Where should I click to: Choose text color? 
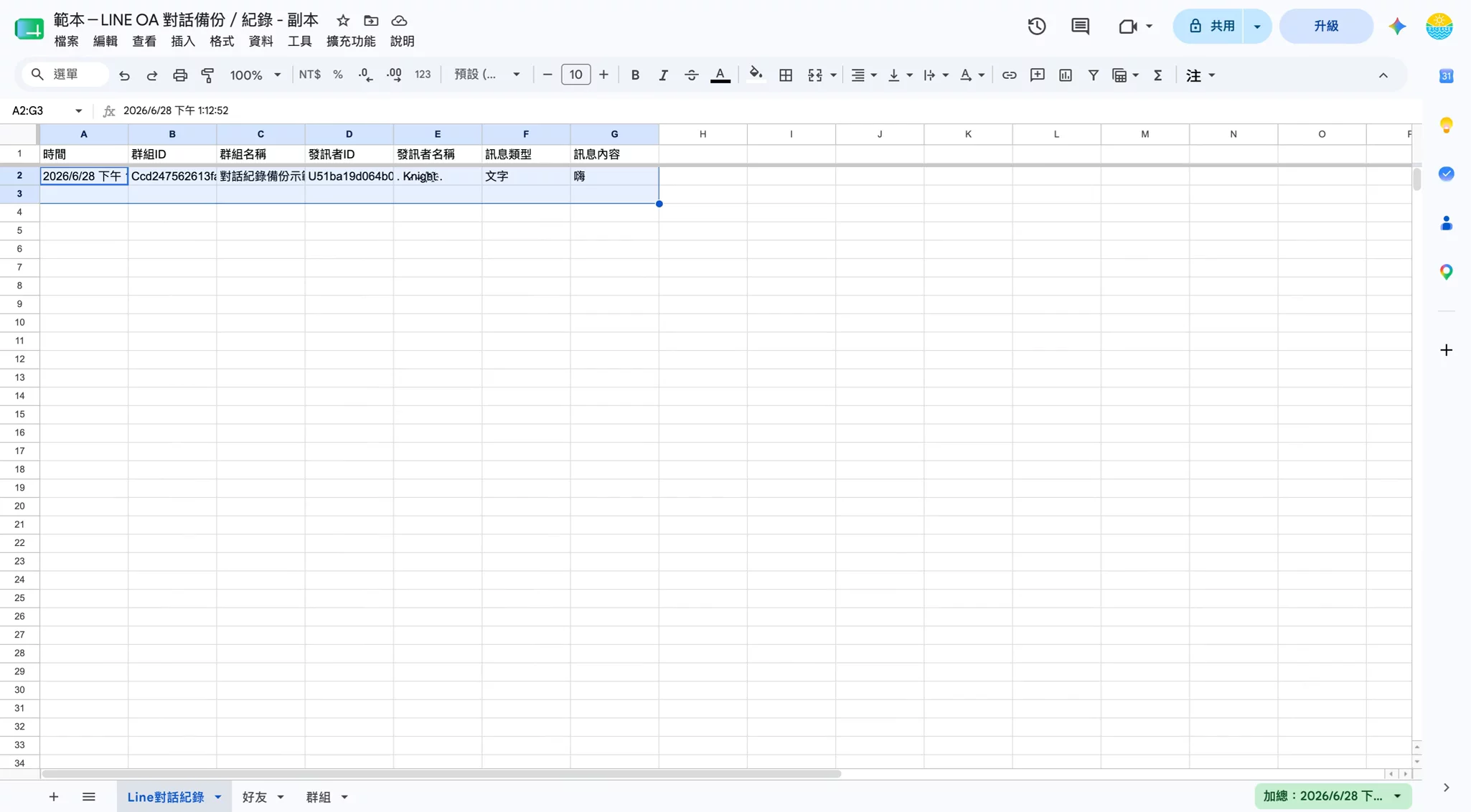click(720, 75)
